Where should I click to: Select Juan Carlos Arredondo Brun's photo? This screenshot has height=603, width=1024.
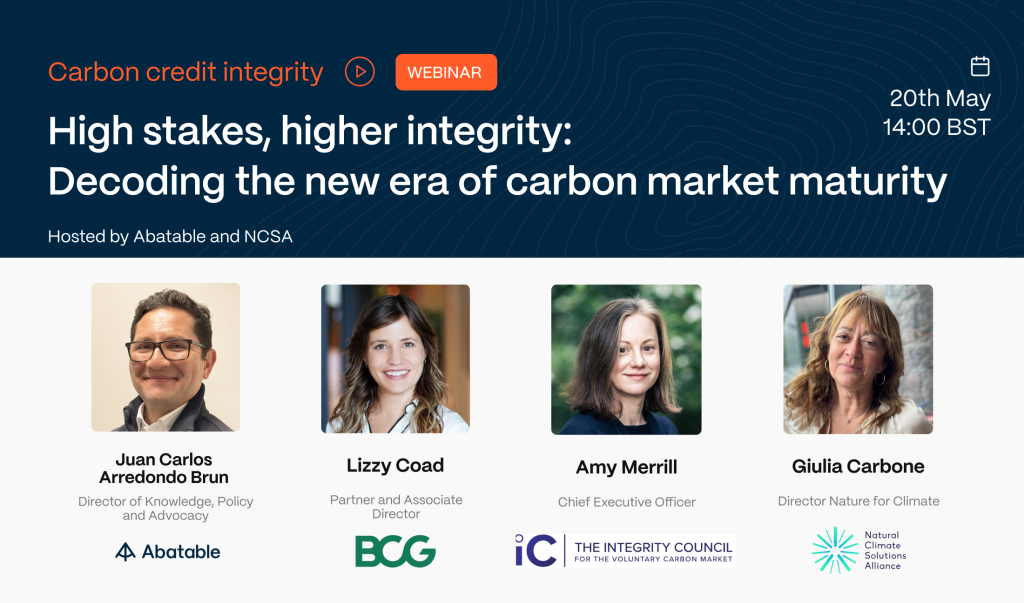point(166,357)
